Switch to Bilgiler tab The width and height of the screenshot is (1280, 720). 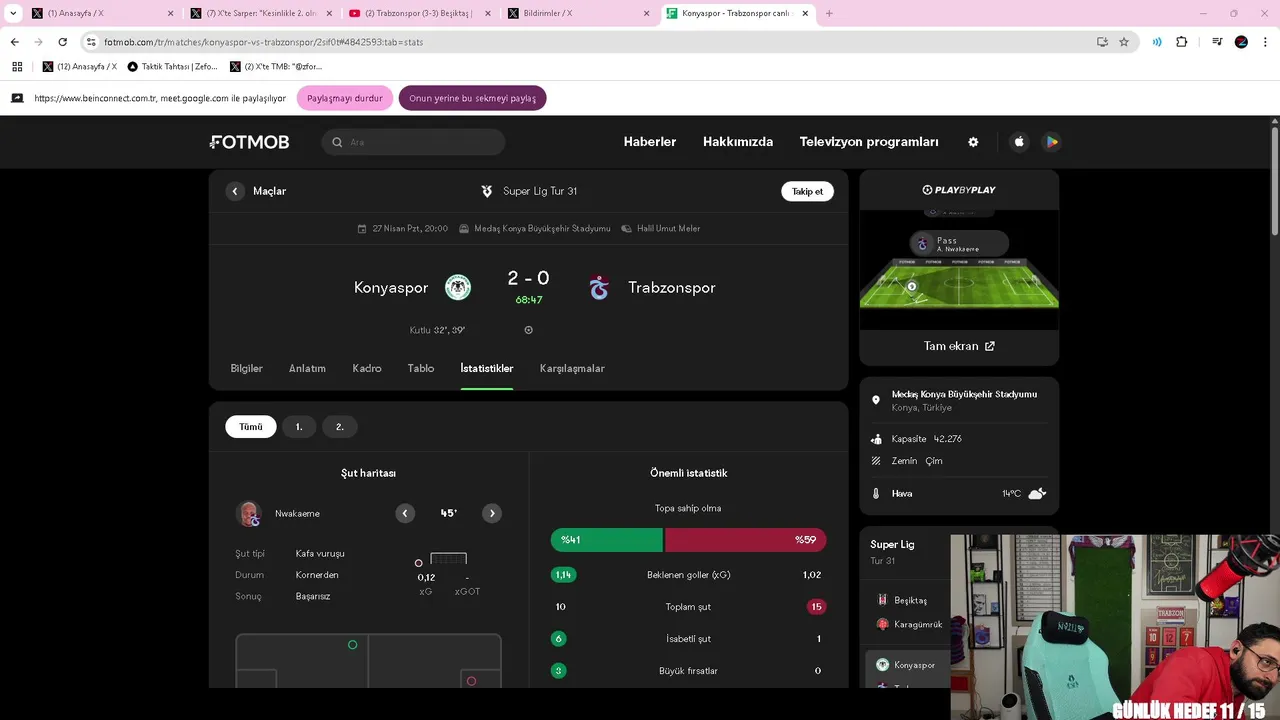[x=247, y=368]
